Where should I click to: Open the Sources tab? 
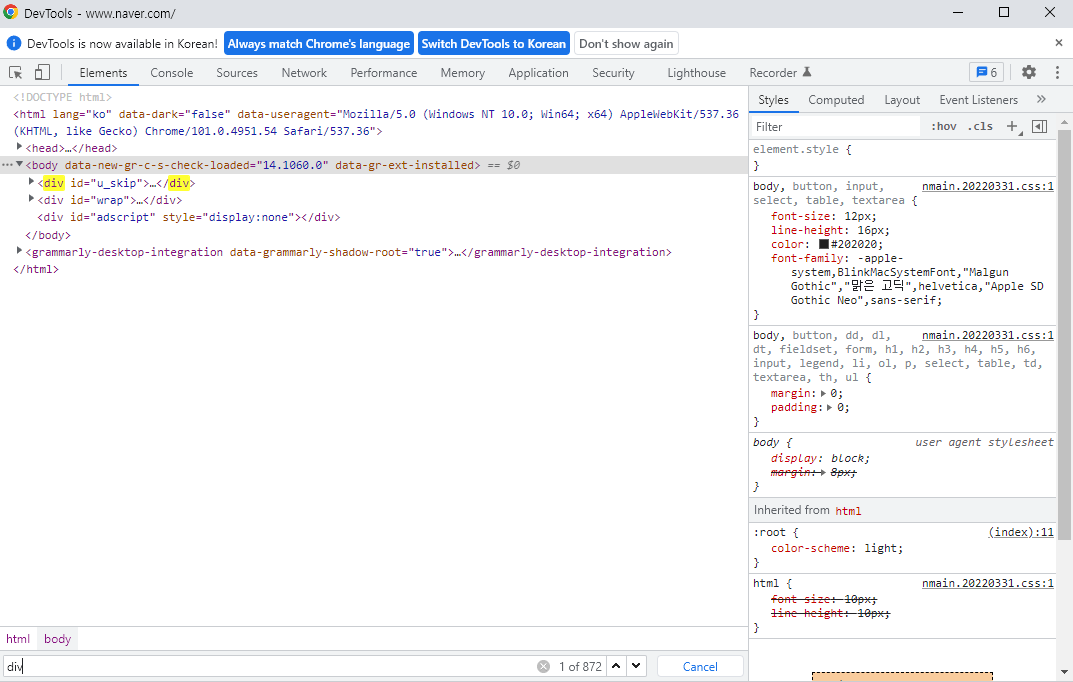[237, 73]
